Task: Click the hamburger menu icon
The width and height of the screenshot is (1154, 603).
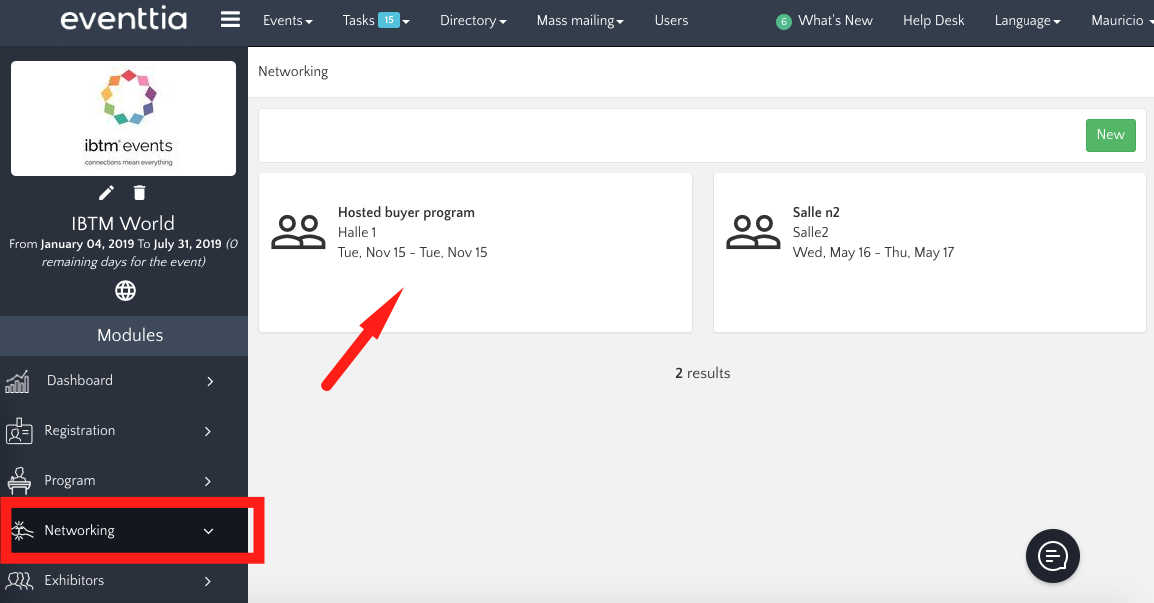Action: tap(231, 20)
